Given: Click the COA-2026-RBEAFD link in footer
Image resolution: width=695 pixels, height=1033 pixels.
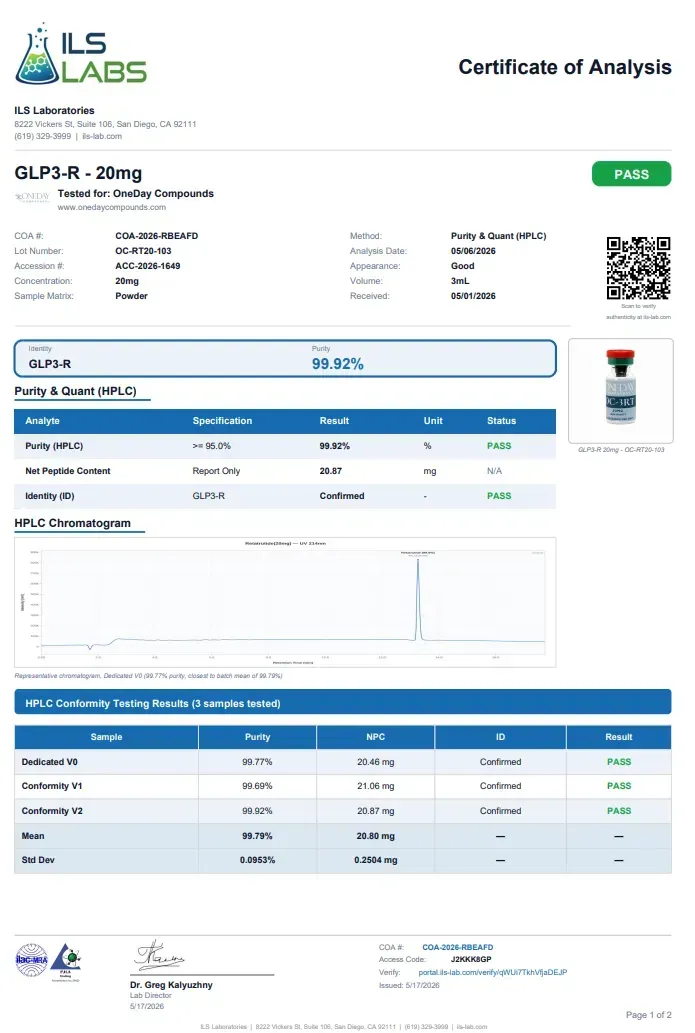Looking at the screenshot, I should click(457, 947).
